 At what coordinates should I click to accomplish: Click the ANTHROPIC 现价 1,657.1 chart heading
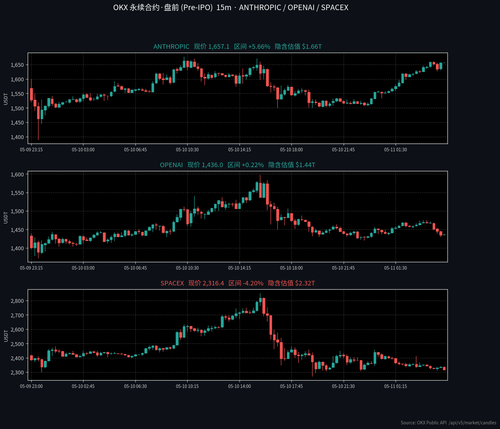point(237,47)
